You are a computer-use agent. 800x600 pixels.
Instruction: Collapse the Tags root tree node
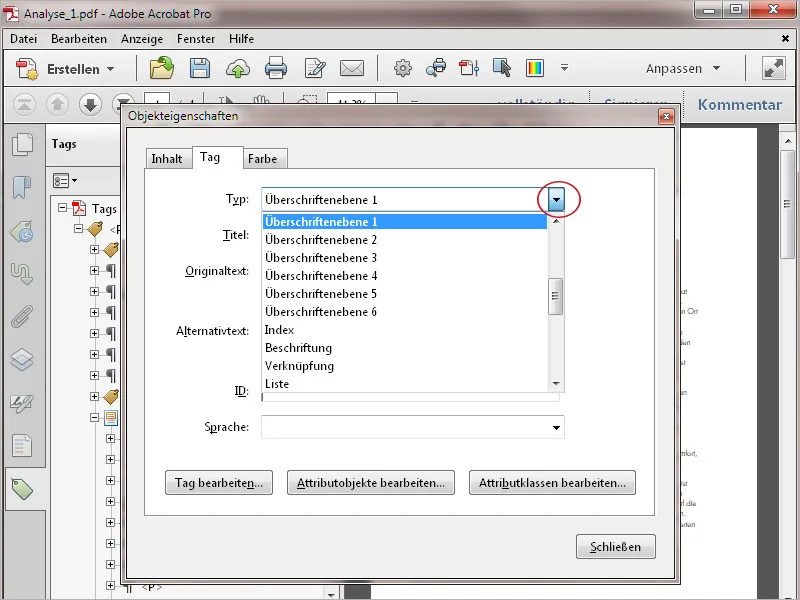coord(62,208)
